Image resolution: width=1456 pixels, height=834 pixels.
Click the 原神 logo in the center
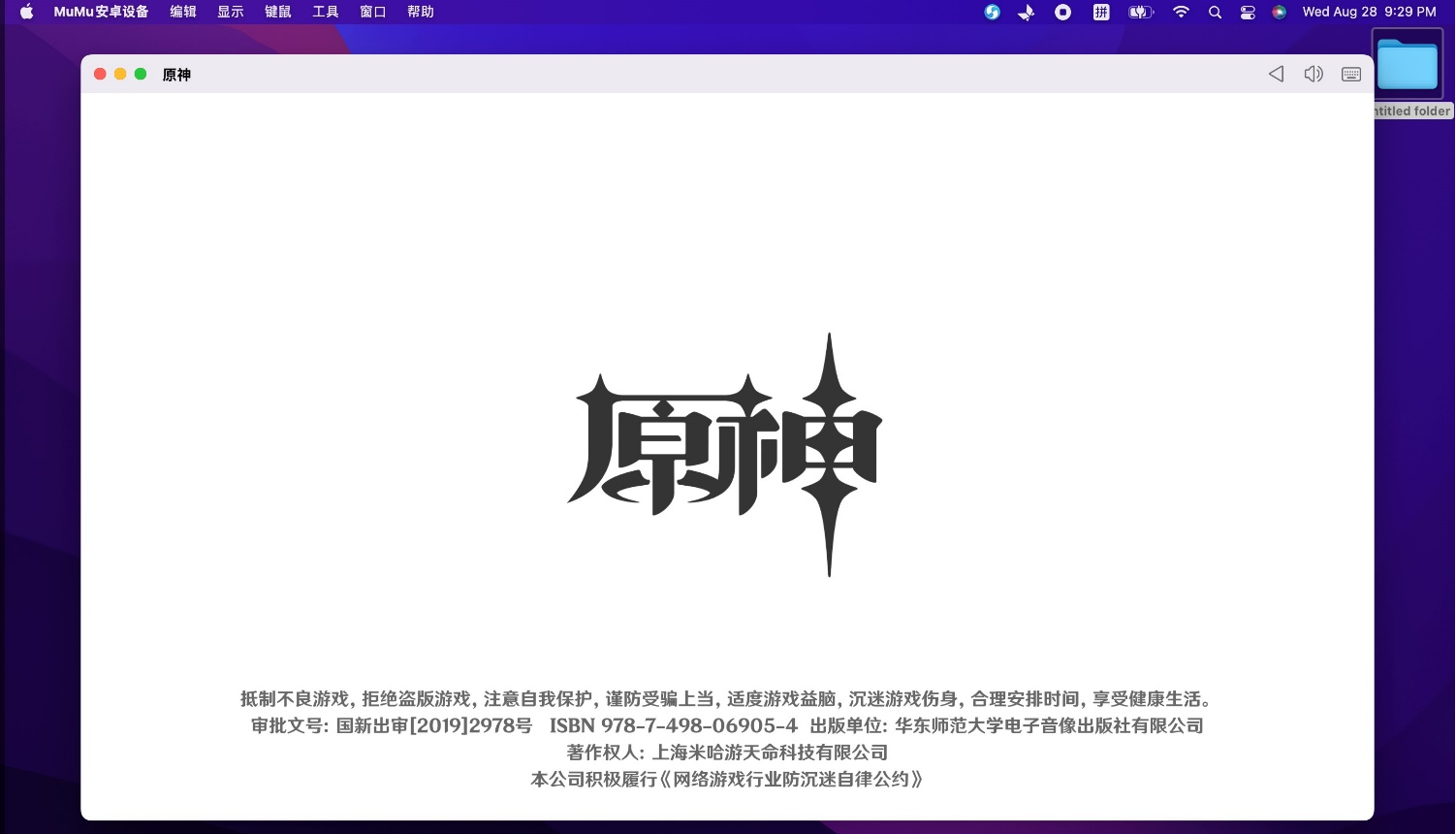[725, 454]
